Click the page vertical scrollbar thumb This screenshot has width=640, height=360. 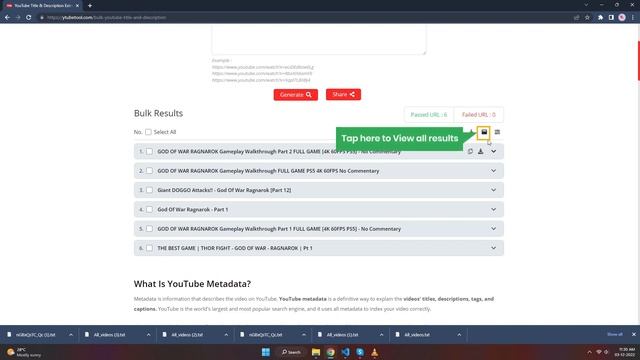tap(638, 60)
